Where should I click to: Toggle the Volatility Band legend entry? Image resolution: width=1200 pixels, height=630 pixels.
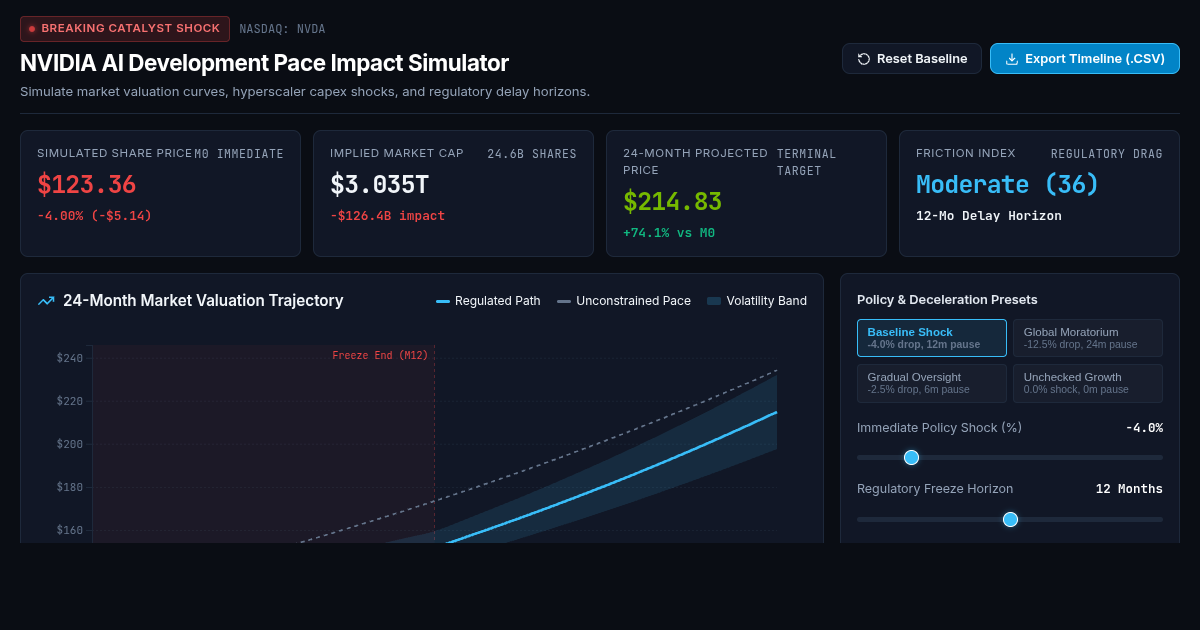point(757,301)
